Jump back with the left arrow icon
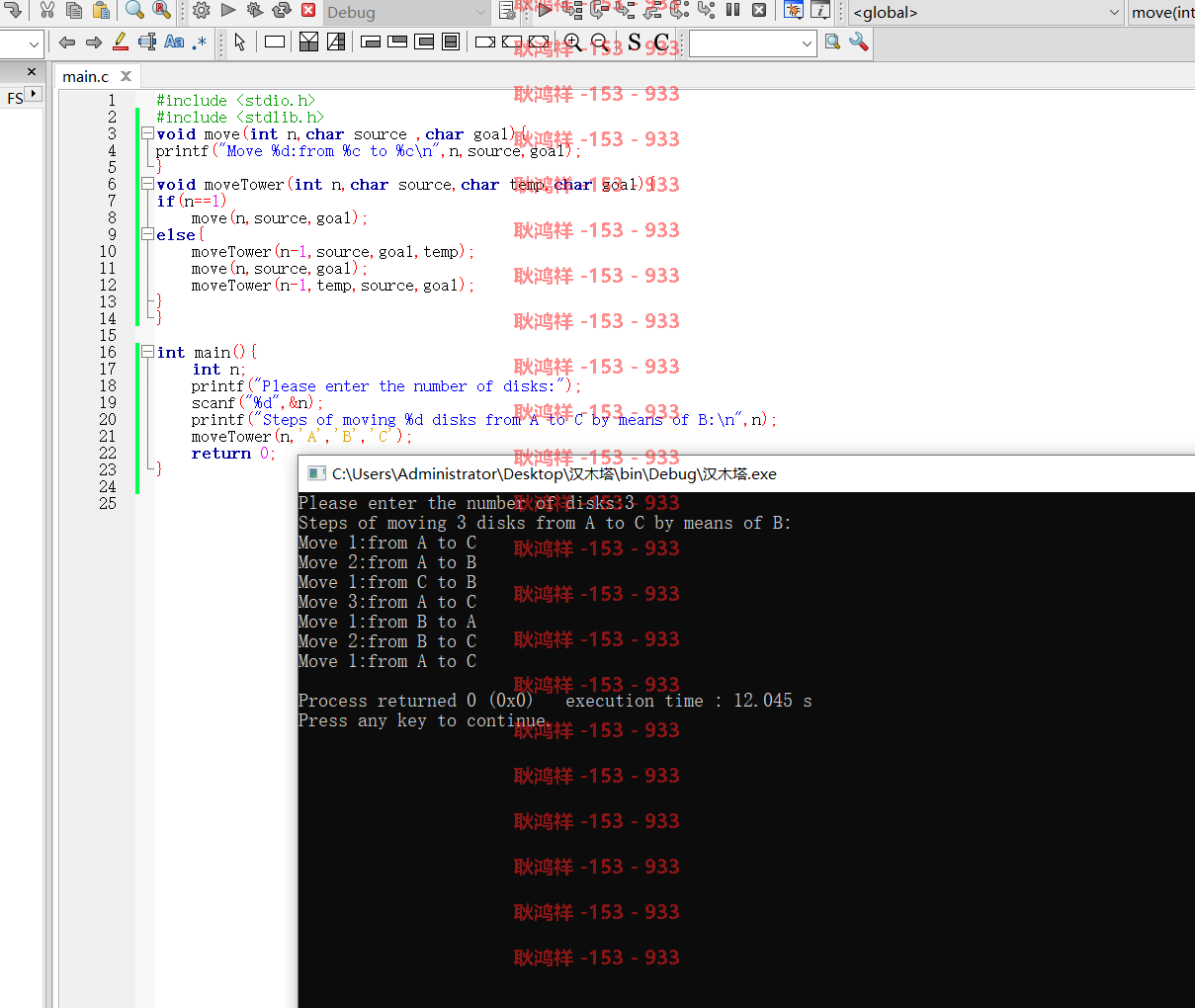Viewport: 1195px width, 1008px height. pos(67,42)
